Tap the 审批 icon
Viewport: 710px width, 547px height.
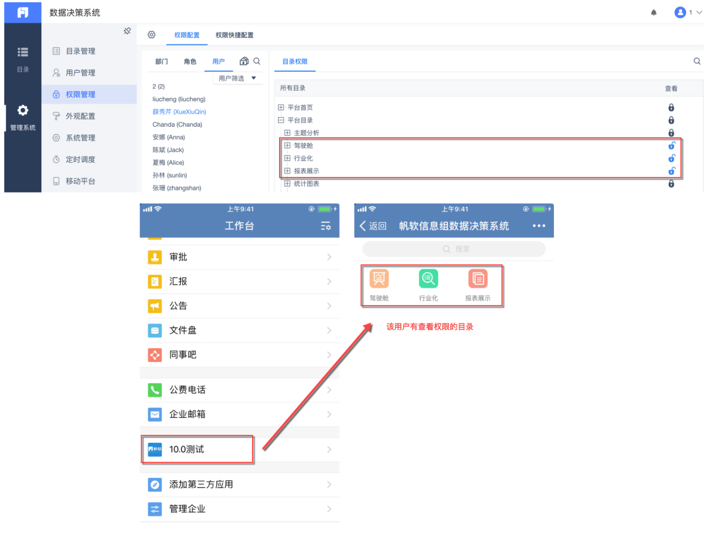coord(155,257)
